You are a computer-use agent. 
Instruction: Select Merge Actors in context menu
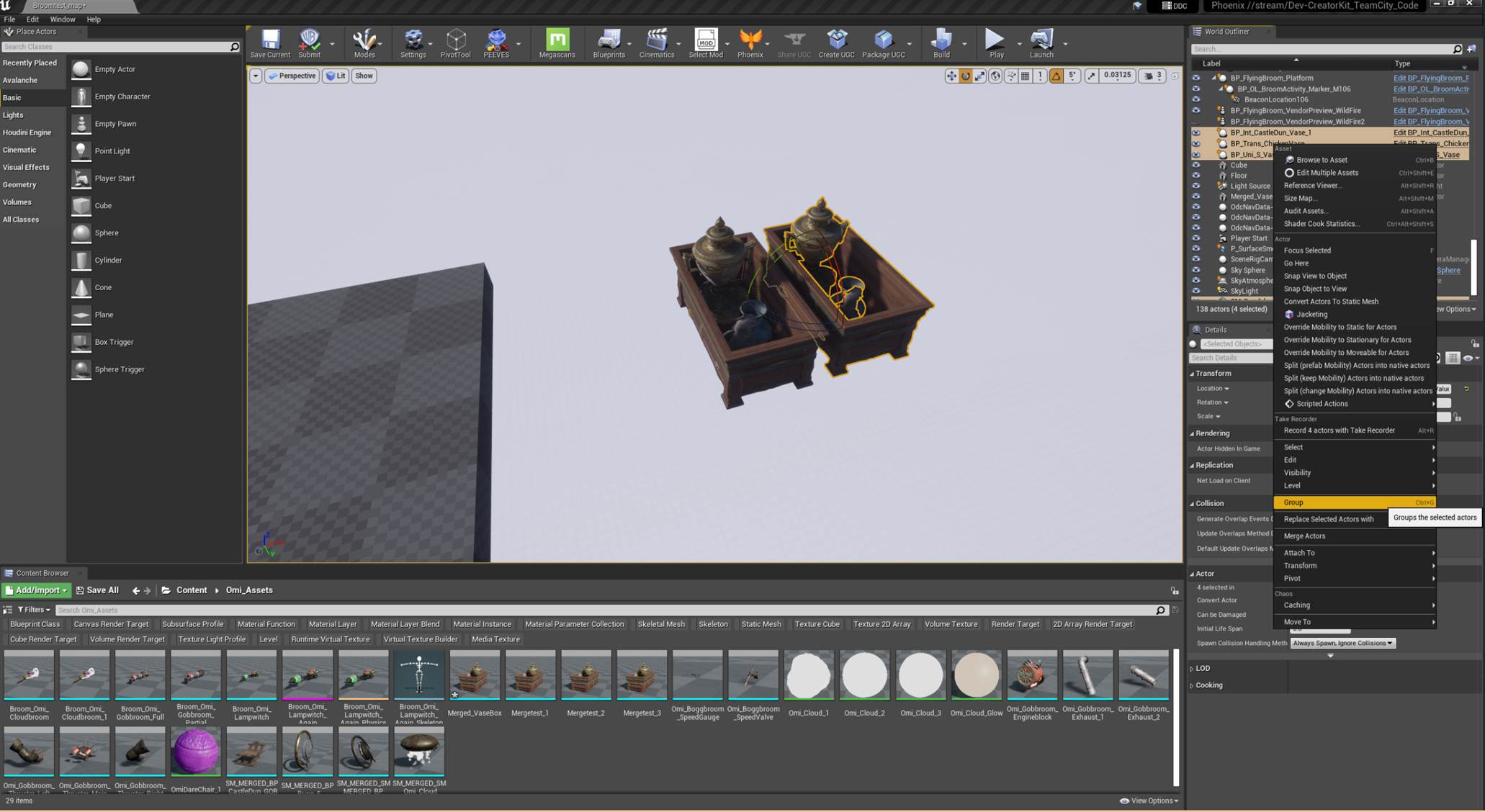point(1304,536)
